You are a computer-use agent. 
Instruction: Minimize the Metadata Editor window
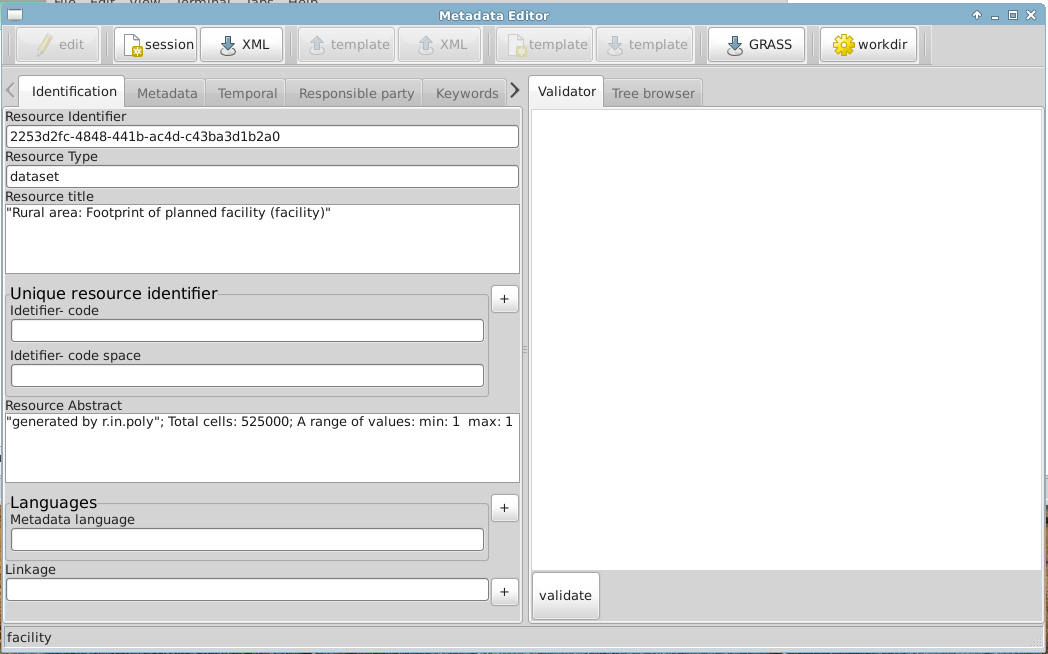(995, 15)
